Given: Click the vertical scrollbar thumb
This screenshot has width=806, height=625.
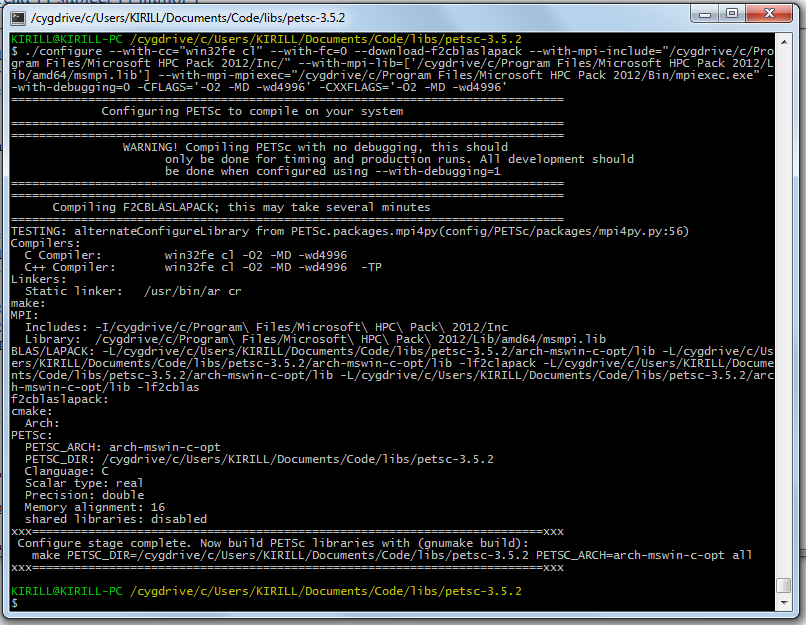Looking at the screenshot, I should click(x=783, y=585).
